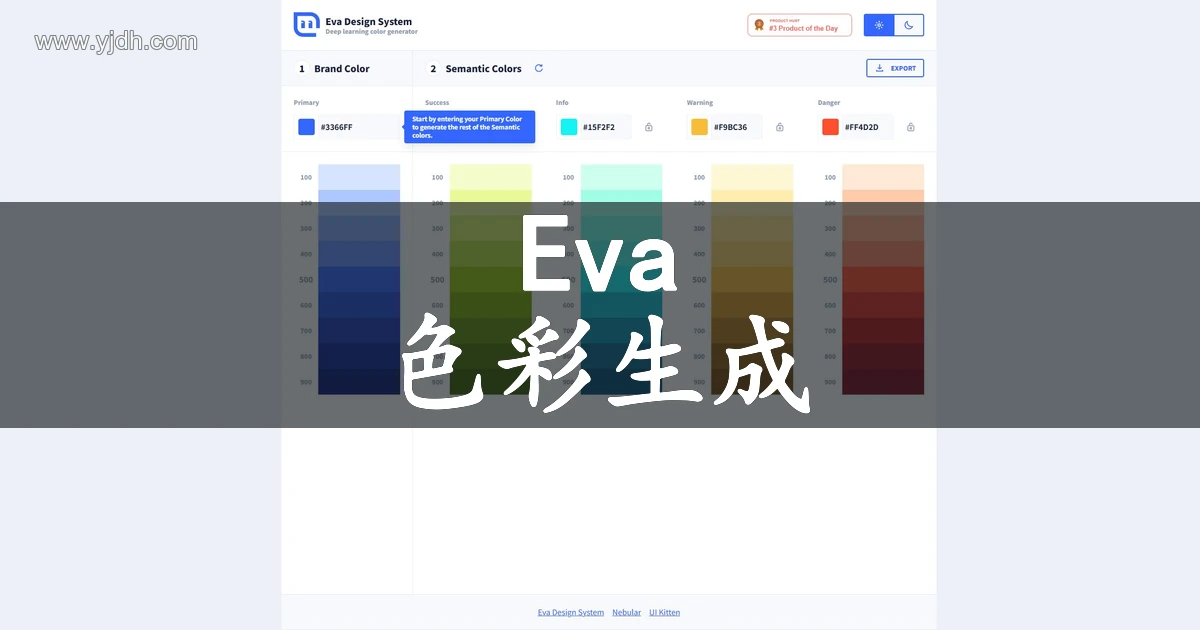
Task: Open the Nebular footer link
Action: (627, 612)
